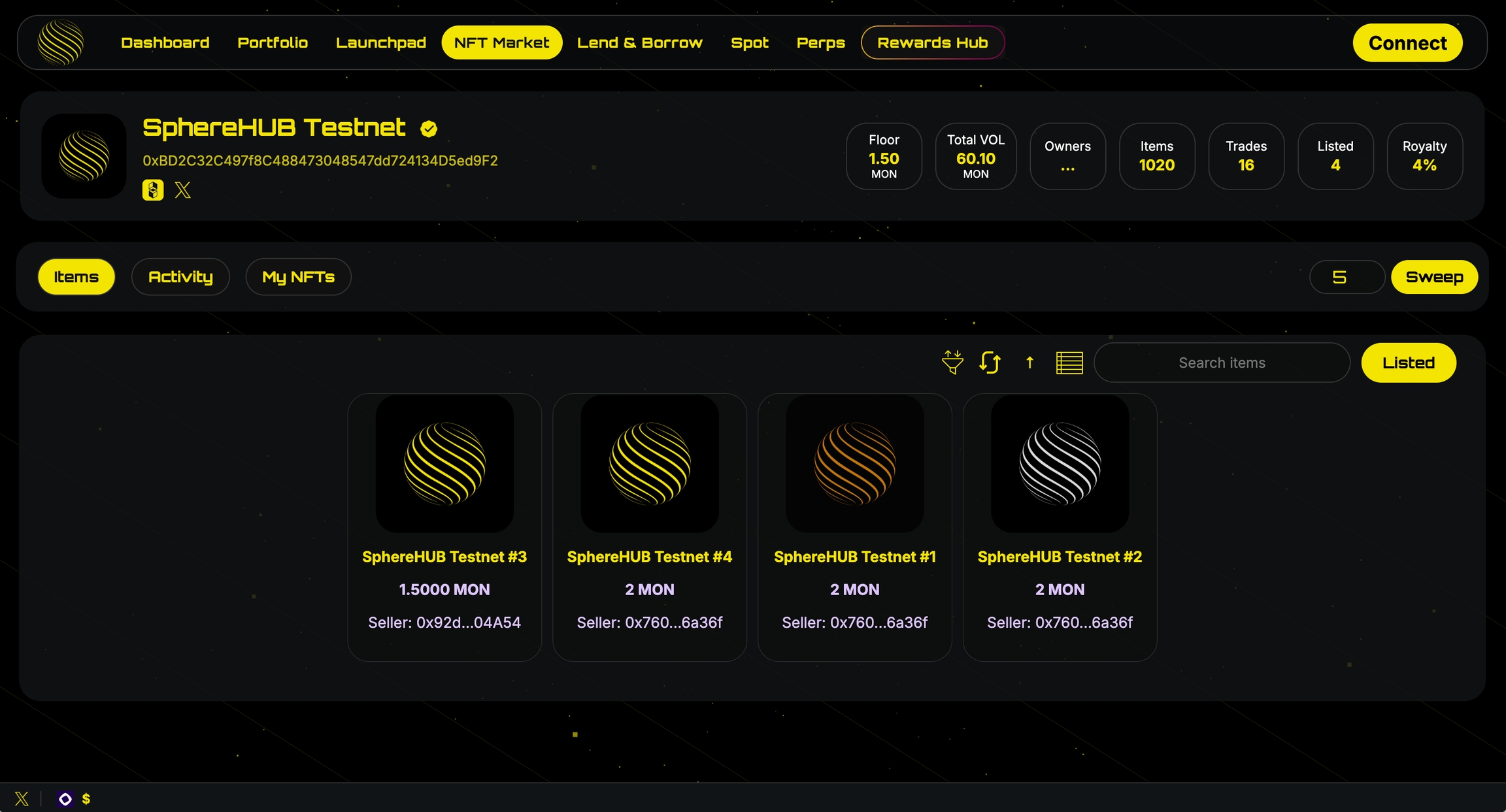Open the X social icon beside explorer icon
The height and width of the screenshot is (812, 1506).
point(183,190)
